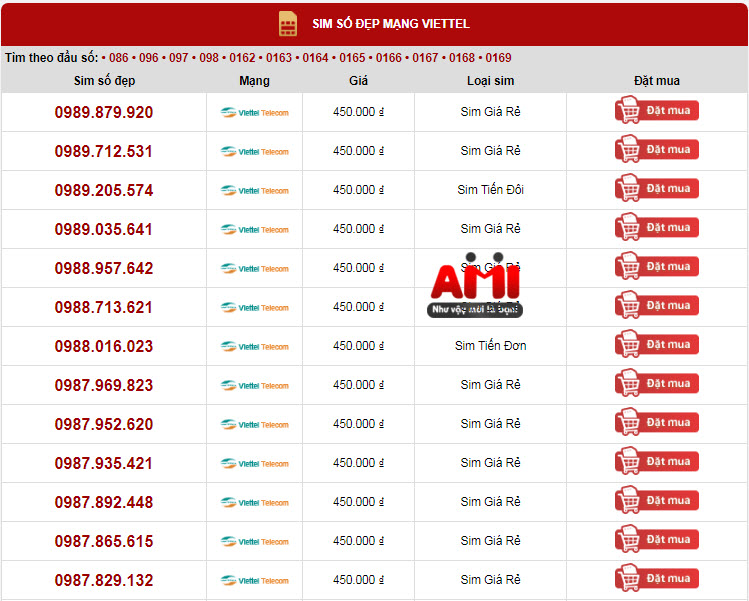Order SIM 0988.016.023 with Đặt mua
749x601 pixels.
pyautogui.click(x=657, y=344)
